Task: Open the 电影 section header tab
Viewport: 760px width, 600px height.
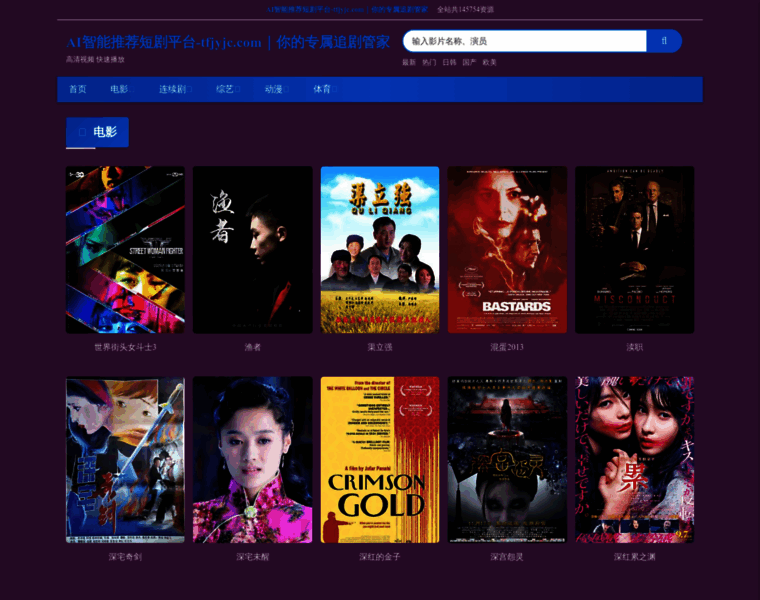Action: [97, 132]
